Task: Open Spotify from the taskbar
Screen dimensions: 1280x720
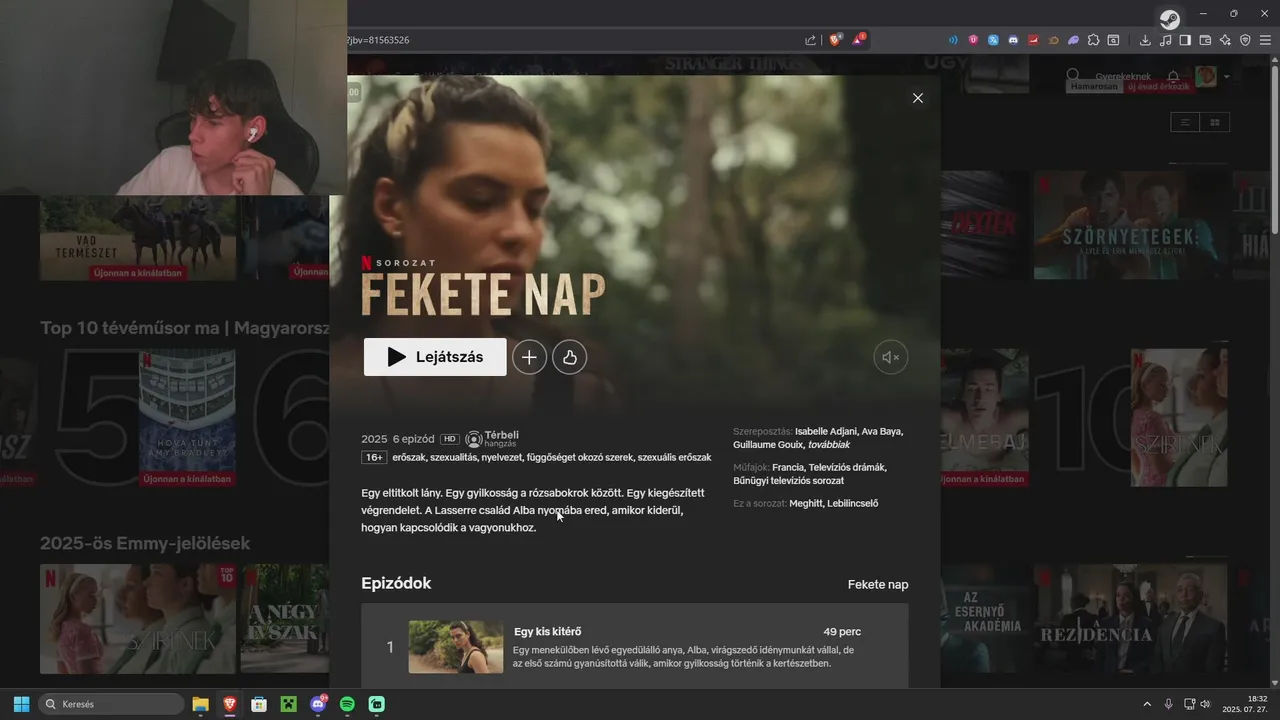Action: point(347,704)
